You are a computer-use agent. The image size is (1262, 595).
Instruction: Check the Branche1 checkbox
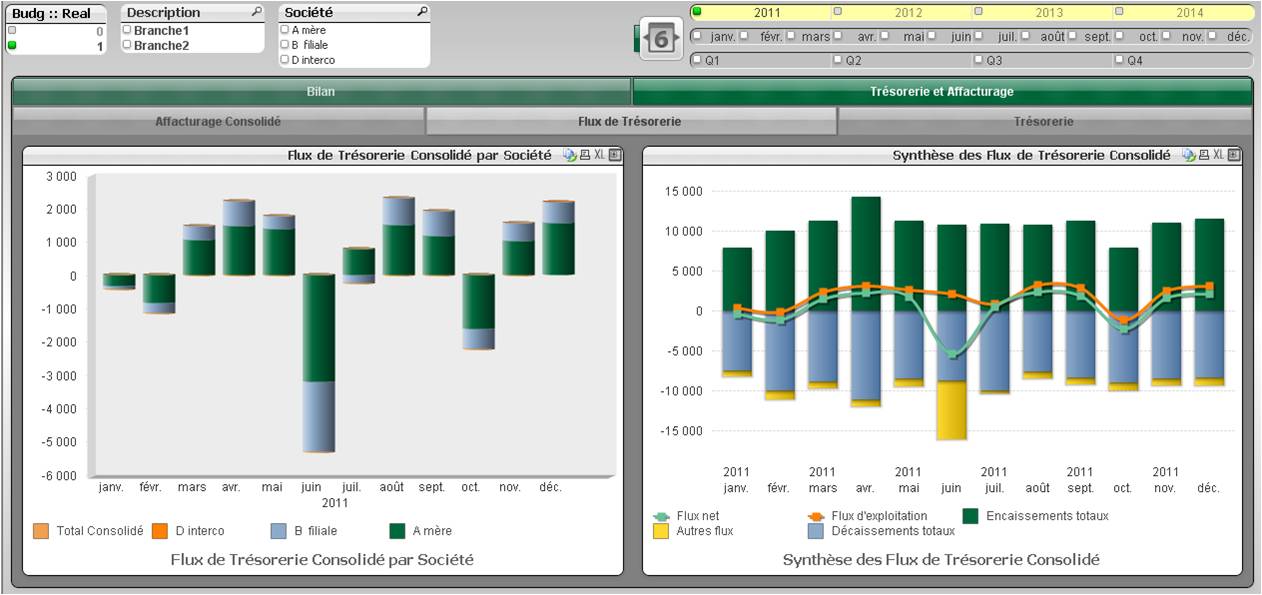point(127,30)
